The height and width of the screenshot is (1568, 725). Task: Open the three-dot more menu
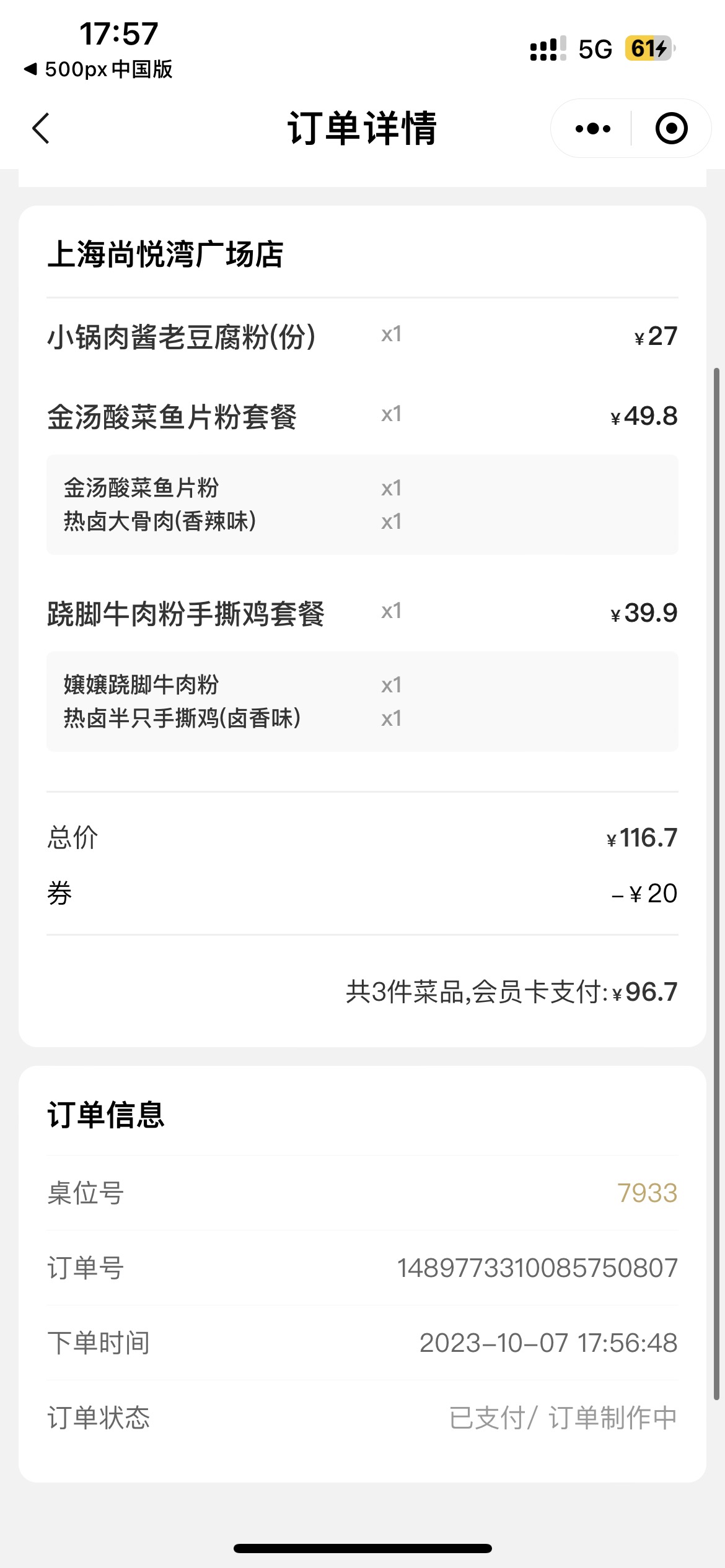tap(592, 129)
